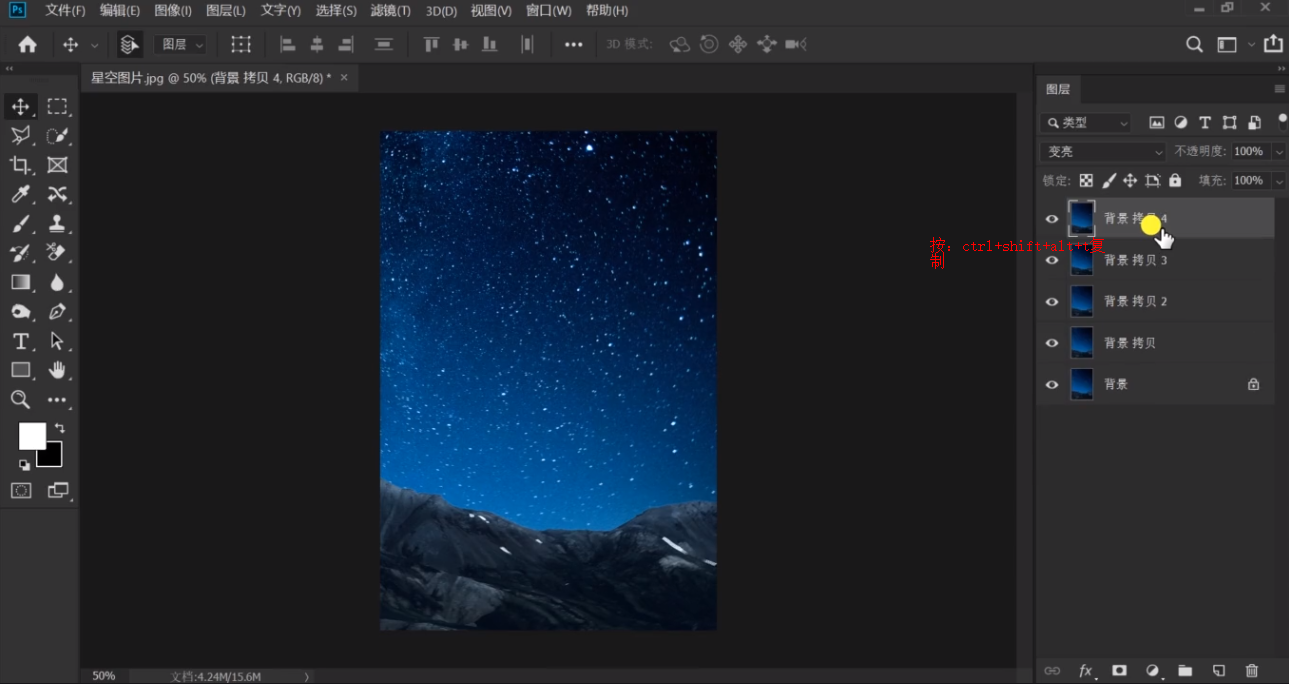Toggle lock all padlock icon
This screenshot has height=684, width=1289.
coord(1175,181)
